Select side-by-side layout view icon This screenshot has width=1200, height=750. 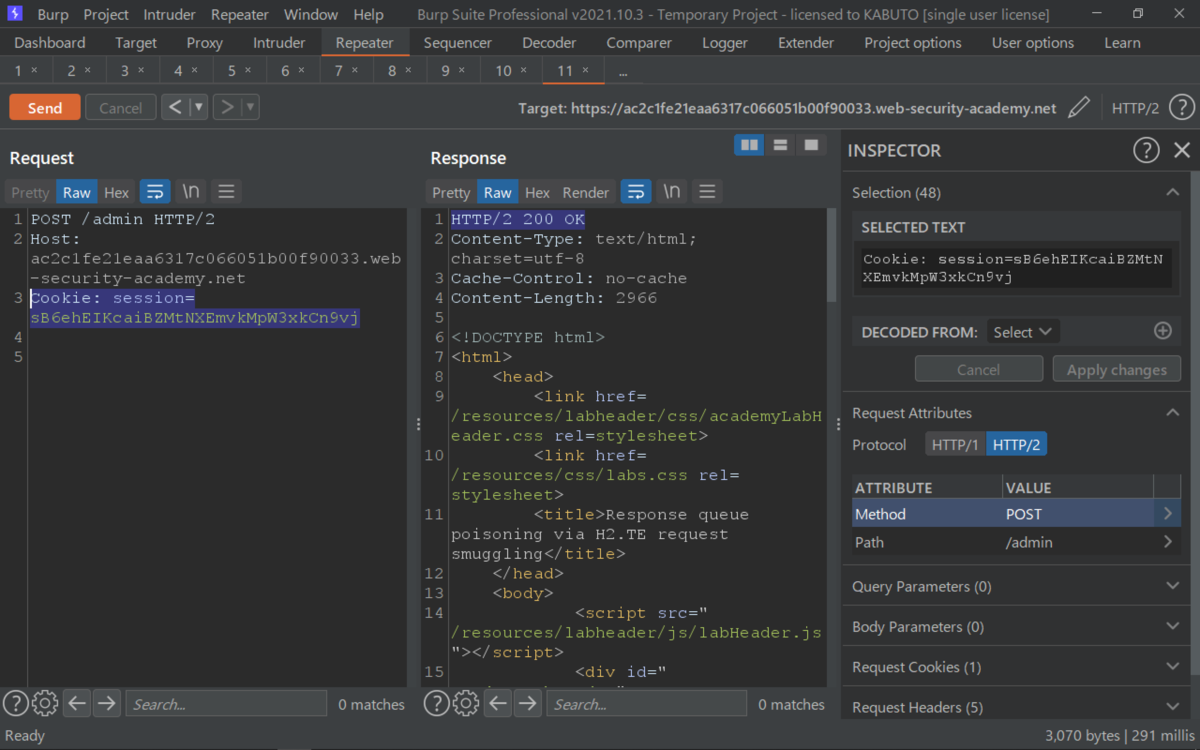[748, 145]
